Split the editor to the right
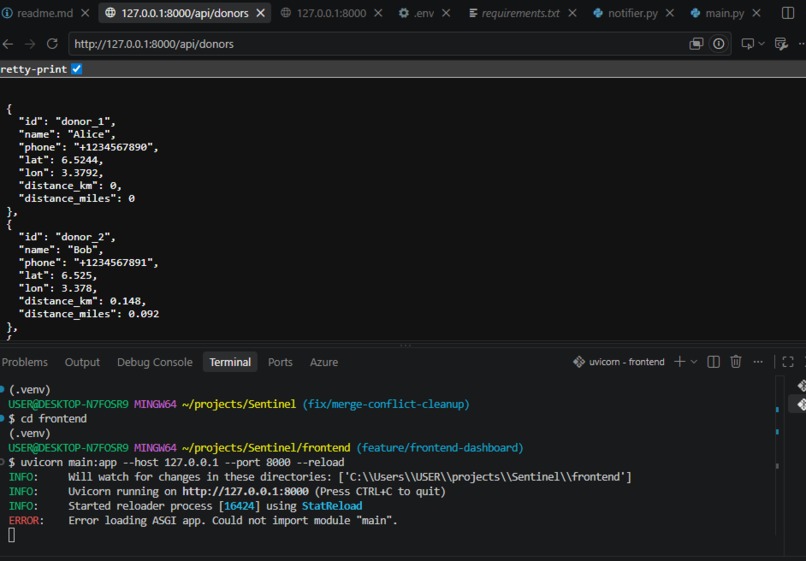This screenshot has width=806, height=561. coord(788,13)
